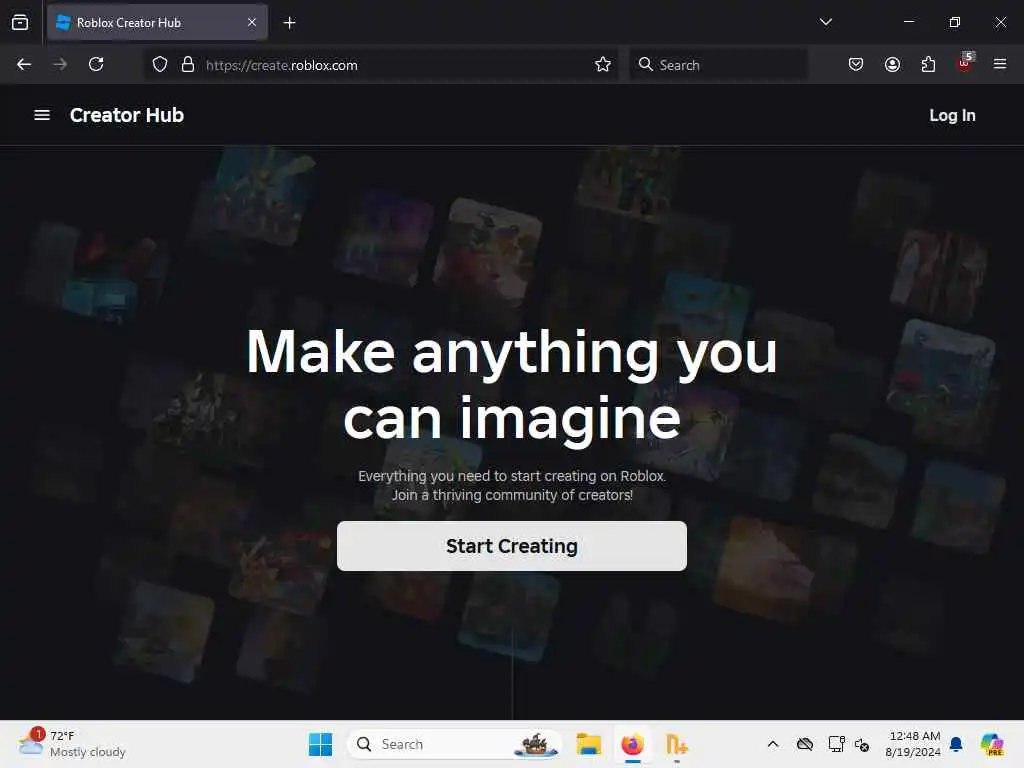Bookmark this page with star
The width and height of the screenshot is (1024, 768).
603,65
